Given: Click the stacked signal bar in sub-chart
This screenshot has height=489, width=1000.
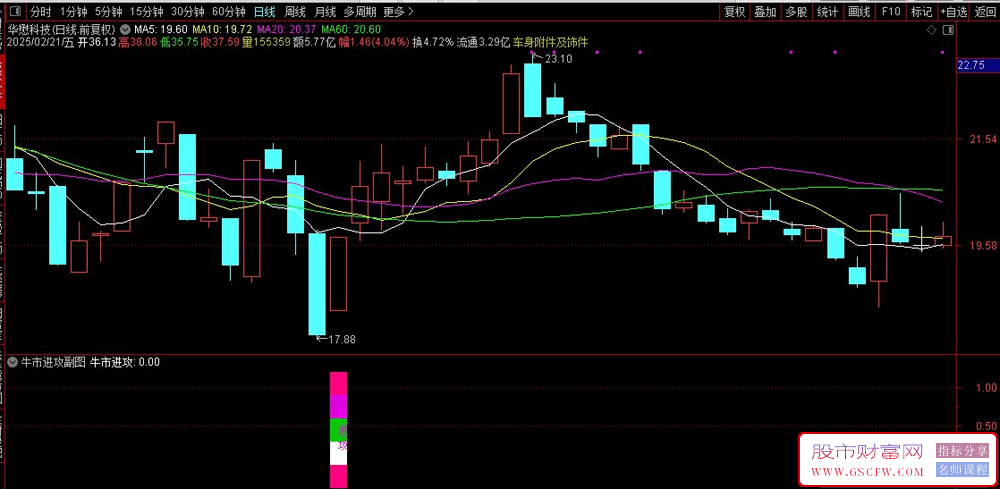Looking at the screenshot, I should pos(339,430).
